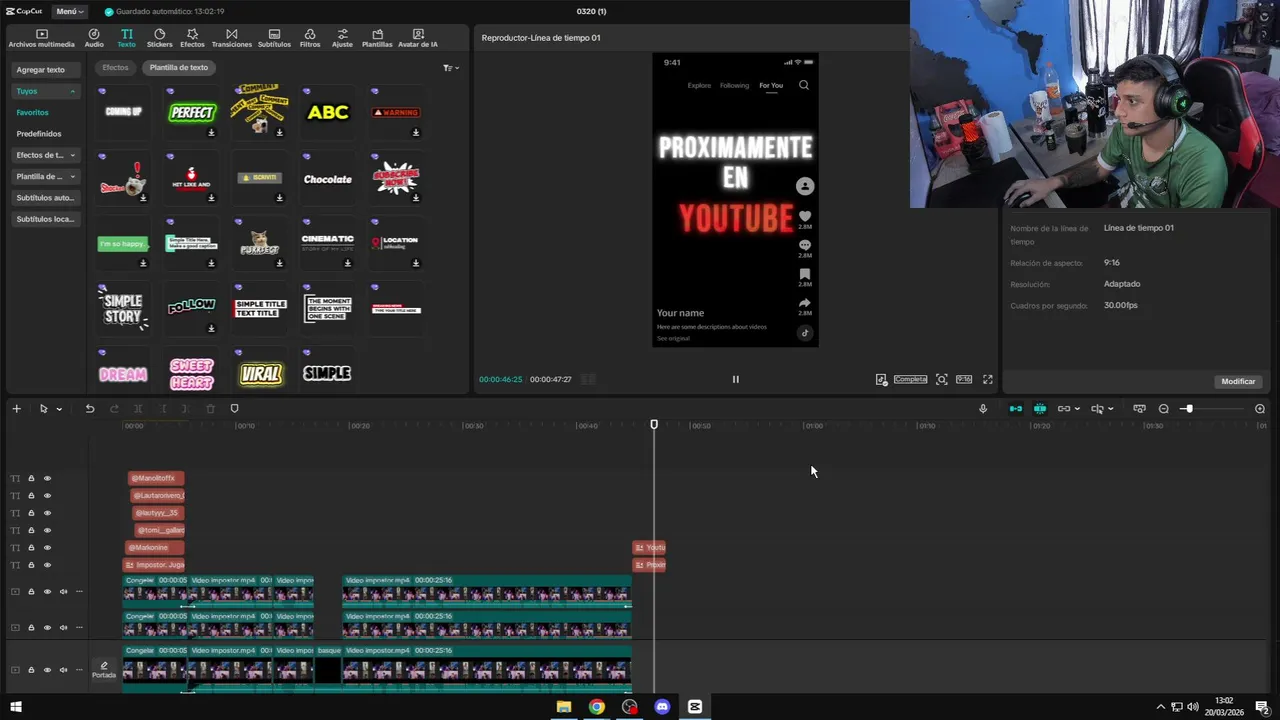Open the Menú dropdown
1280x720 pixels.
pyautogui.click(x=70, y=11)
